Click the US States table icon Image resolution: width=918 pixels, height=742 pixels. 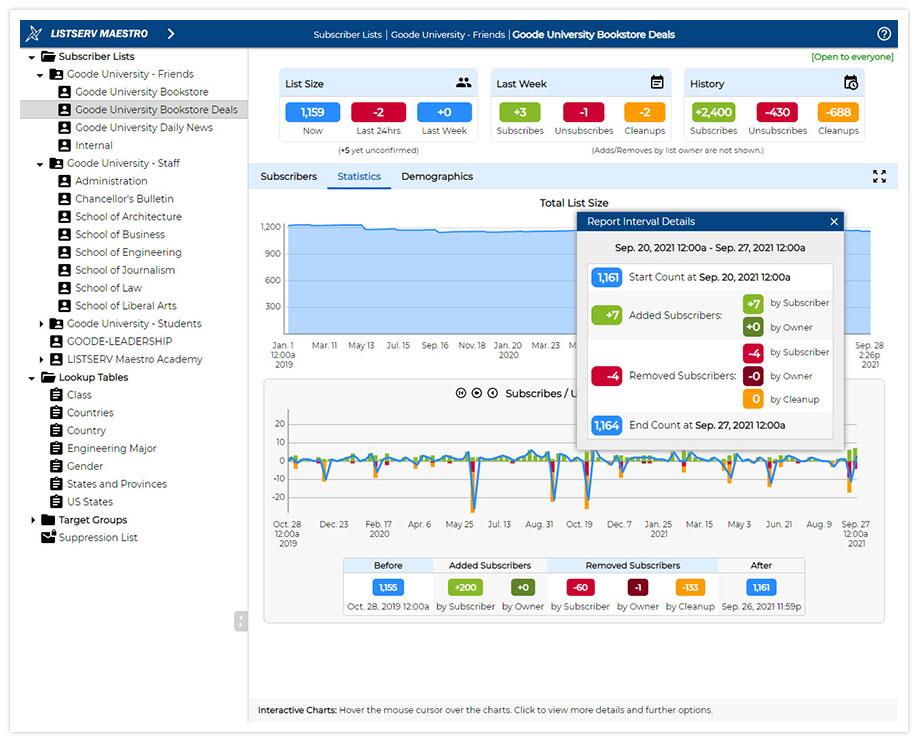click(x=56, y=502)
